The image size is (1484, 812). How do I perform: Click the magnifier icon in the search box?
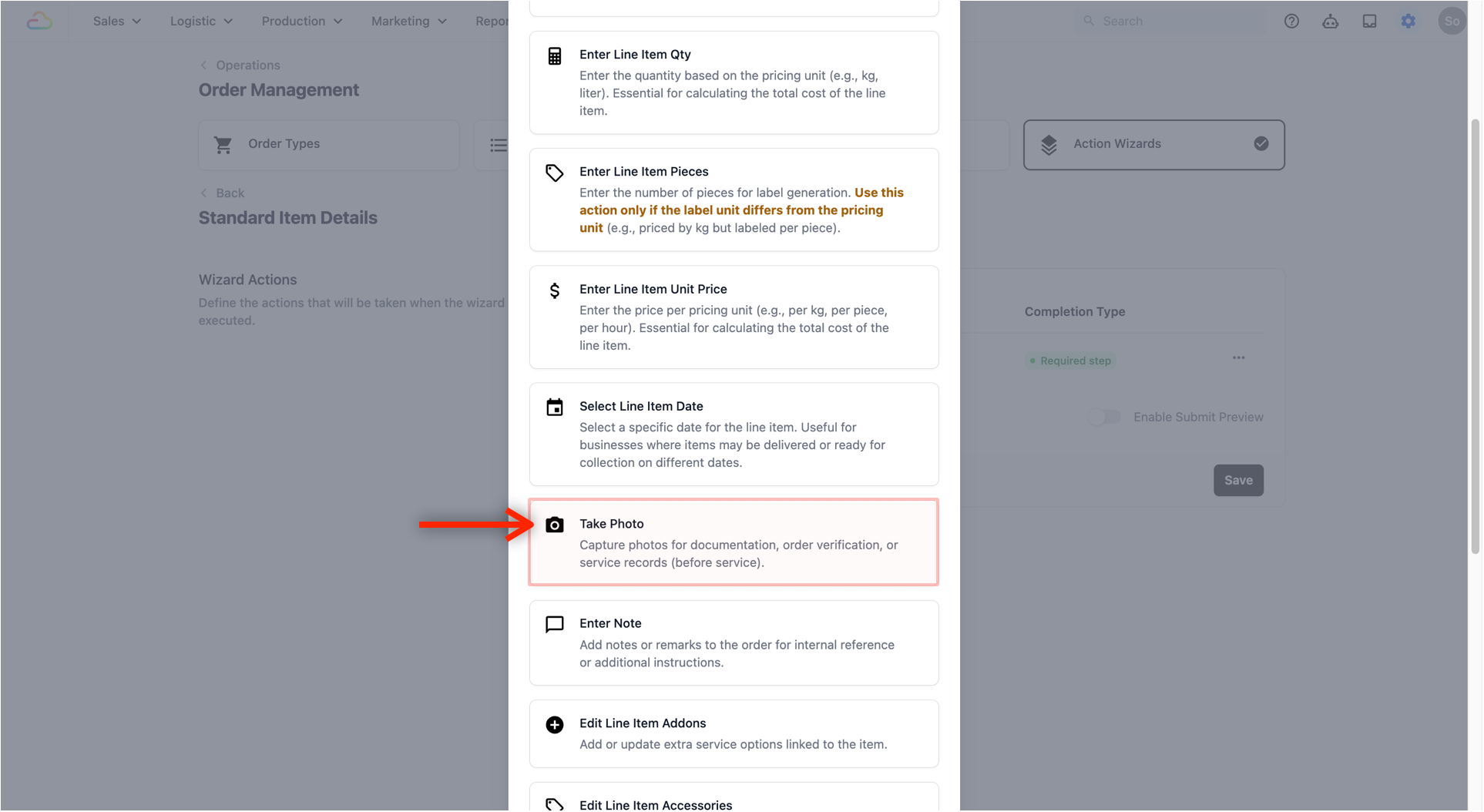coord(1088,21)
